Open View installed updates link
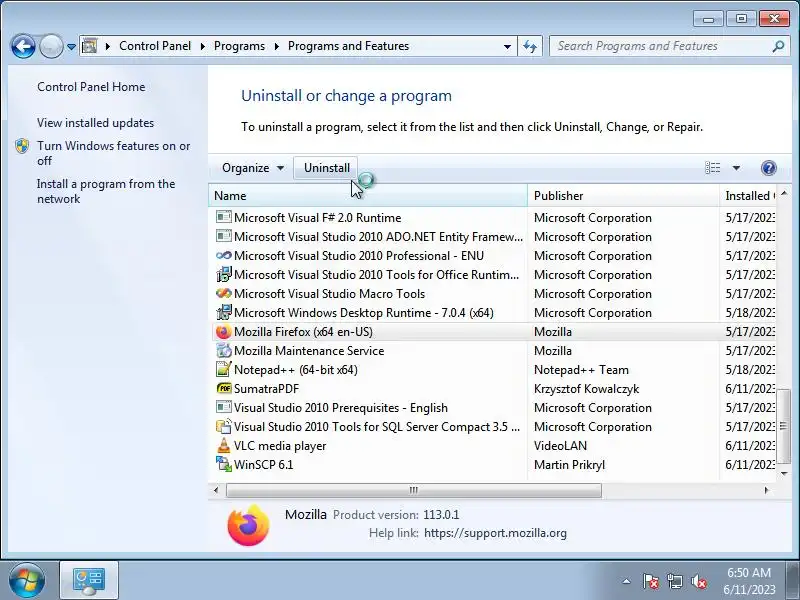 pyautogui.click(x=95, y=123)
